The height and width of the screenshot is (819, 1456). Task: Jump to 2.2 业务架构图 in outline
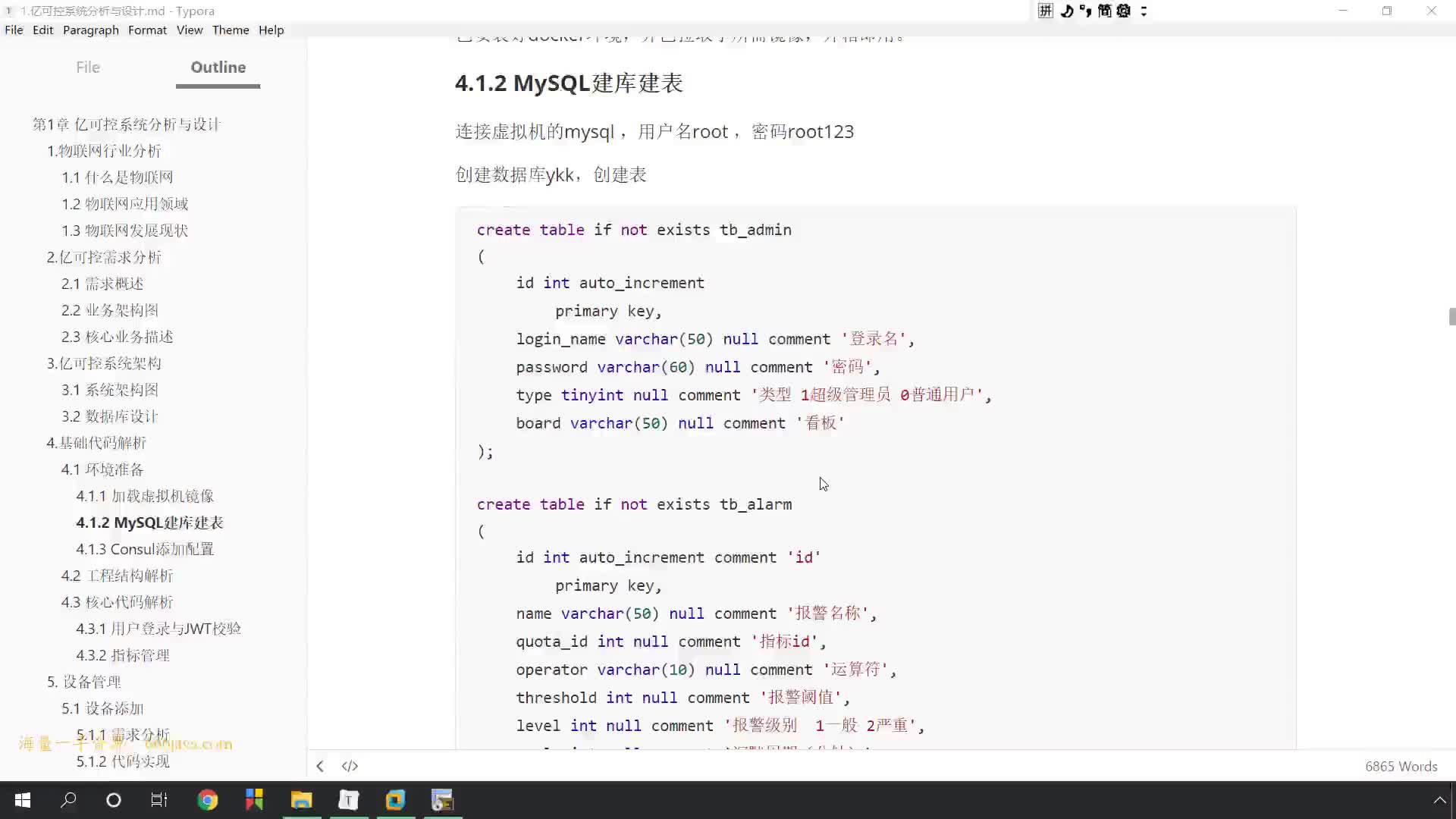coord(110,310)
